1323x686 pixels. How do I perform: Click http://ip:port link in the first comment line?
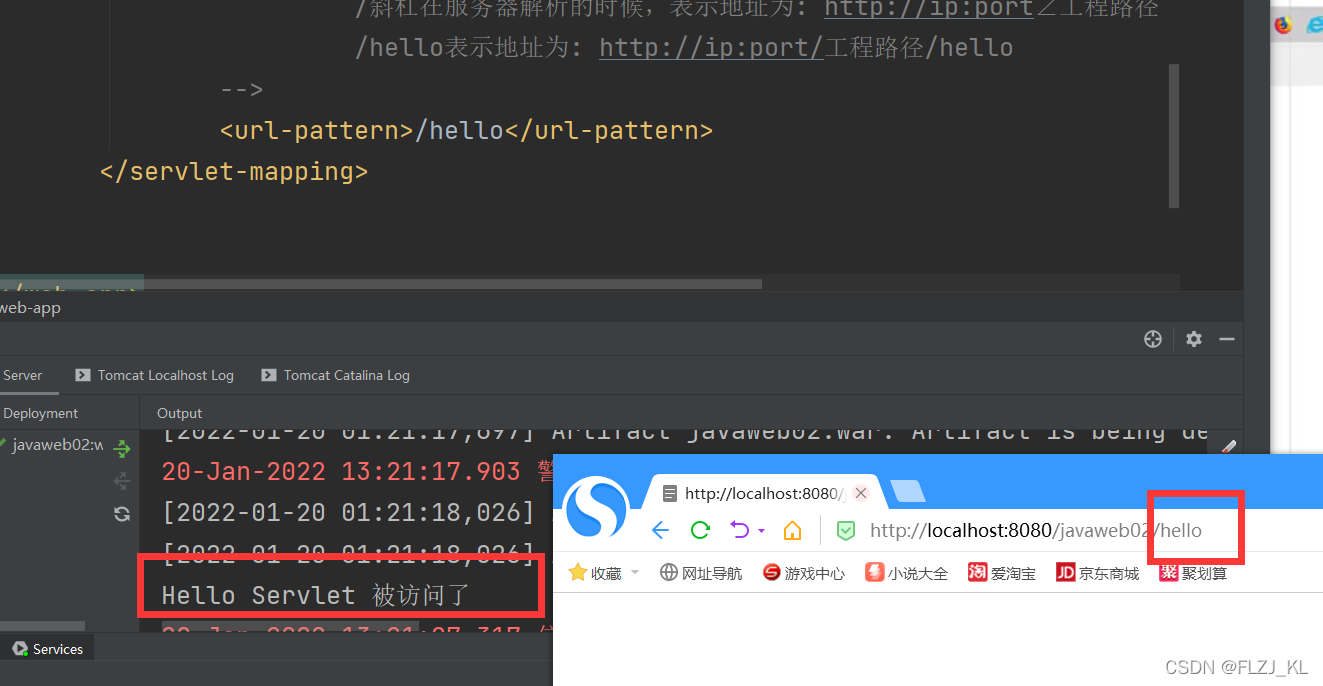(x=928, y=8)
